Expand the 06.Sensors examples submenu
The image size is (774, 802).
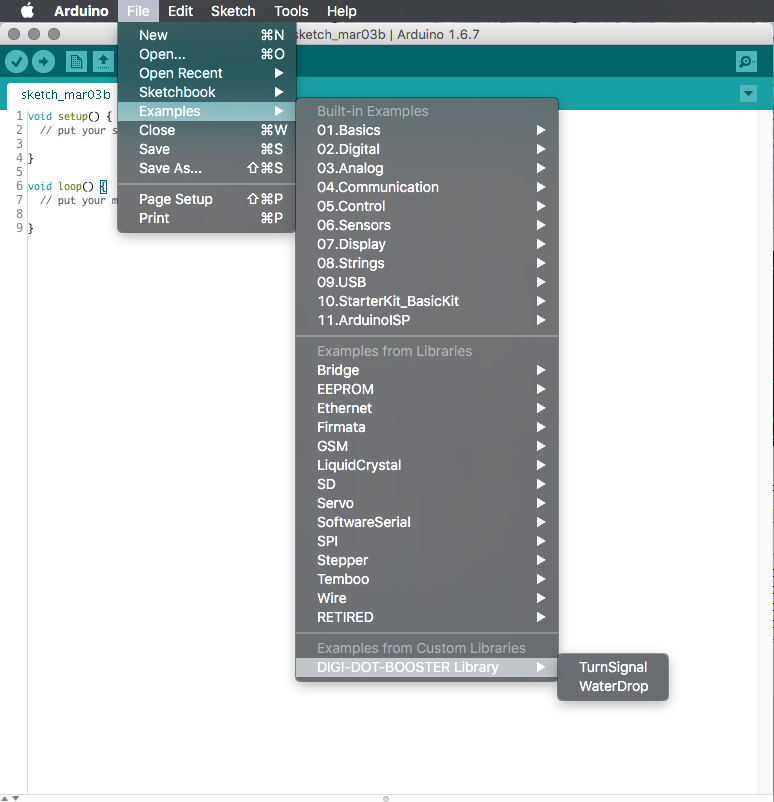[427, 225]
